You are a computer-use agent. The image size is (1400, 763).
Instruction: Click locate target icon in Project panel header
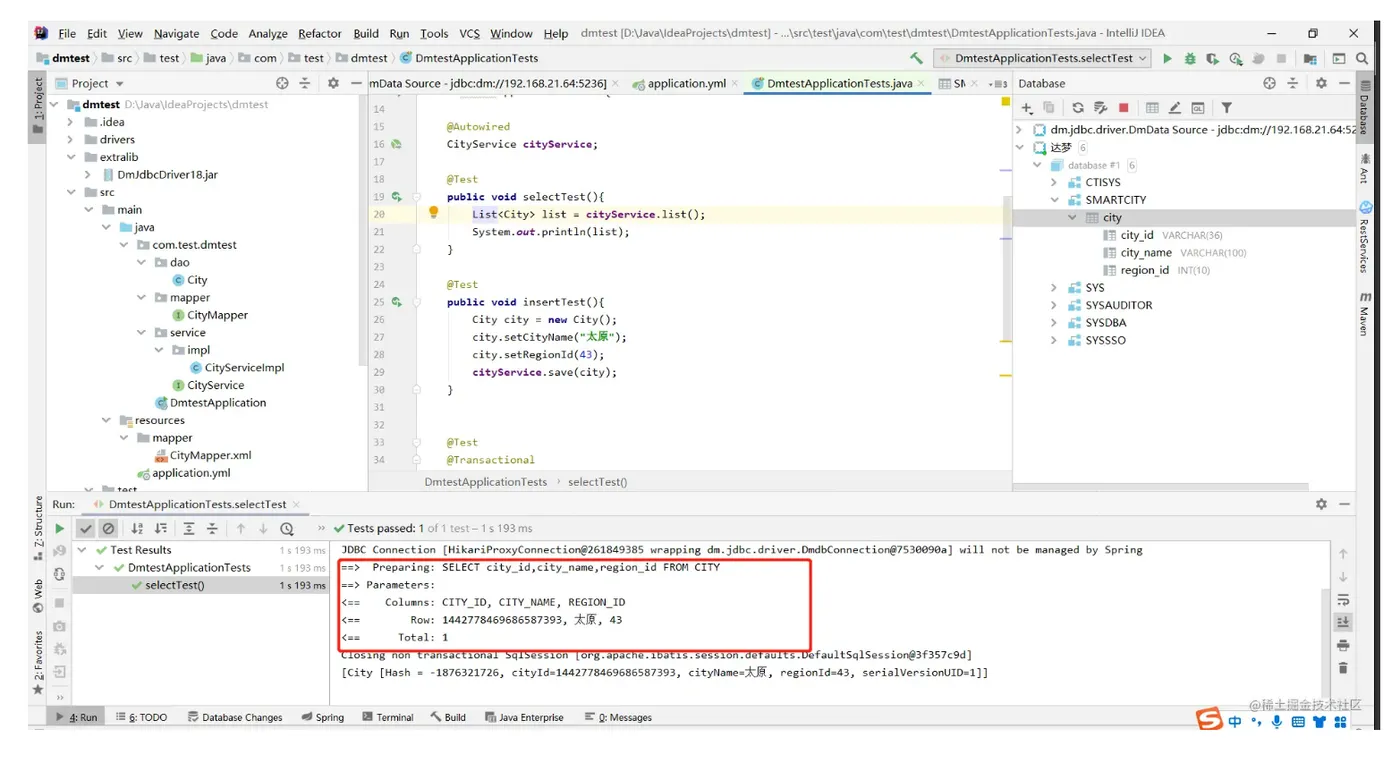282,84
